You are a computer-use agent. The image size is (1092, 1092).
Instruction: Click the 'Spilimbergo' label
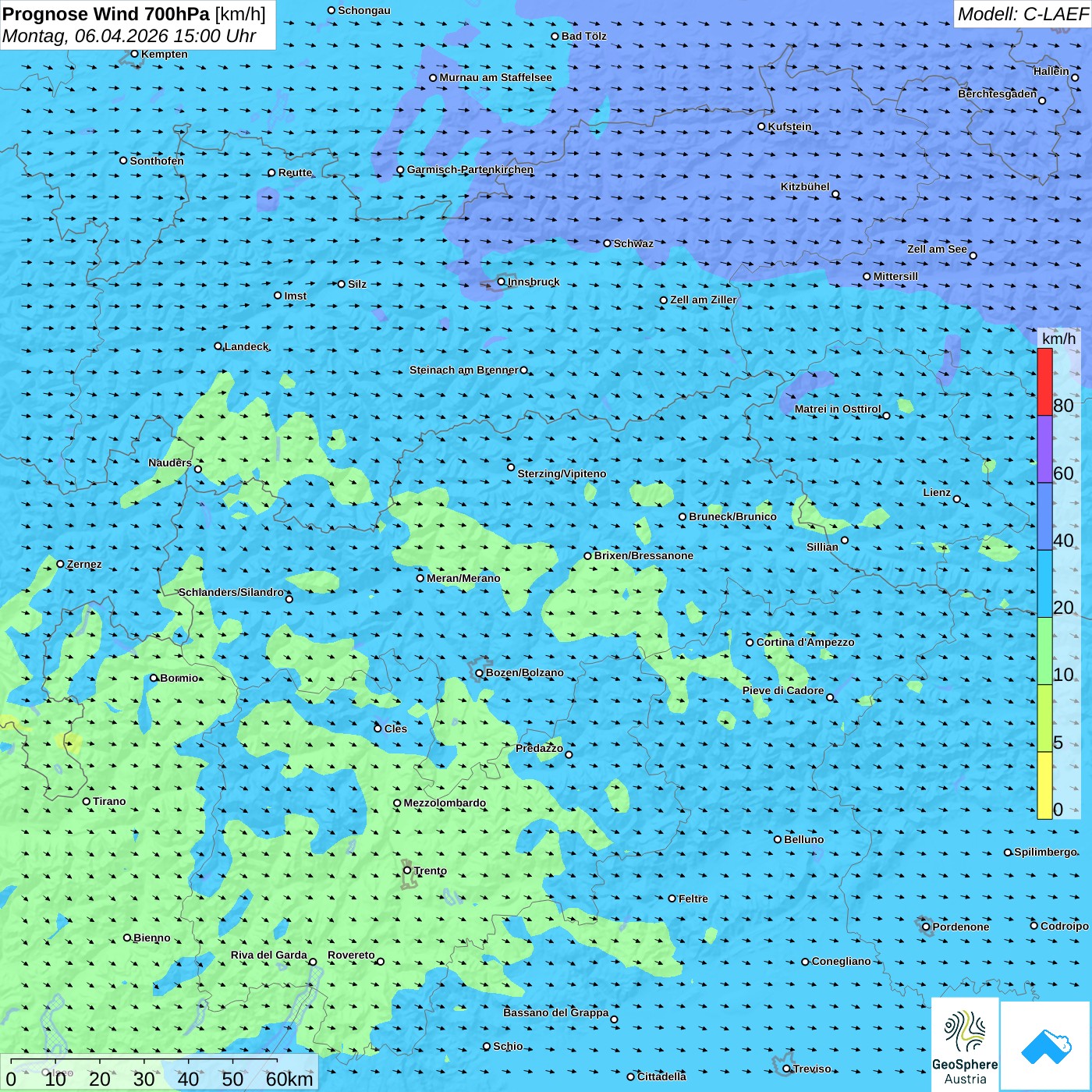click(1045, 852)
